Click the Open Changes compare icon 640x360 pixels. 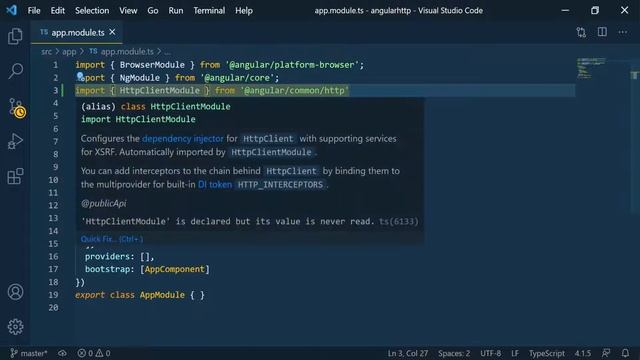pos(581,32)
